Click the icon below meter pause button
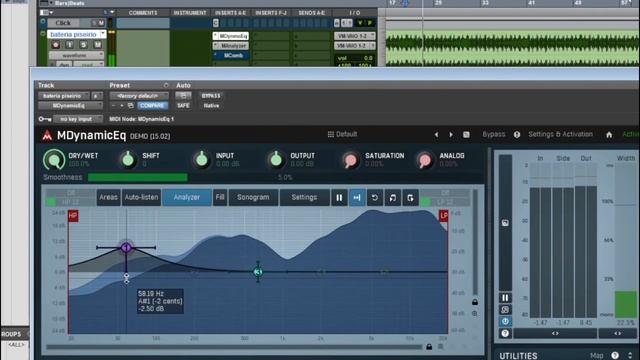Image resolution: width=640 pixels, height=360 pixels. [505, 309]
